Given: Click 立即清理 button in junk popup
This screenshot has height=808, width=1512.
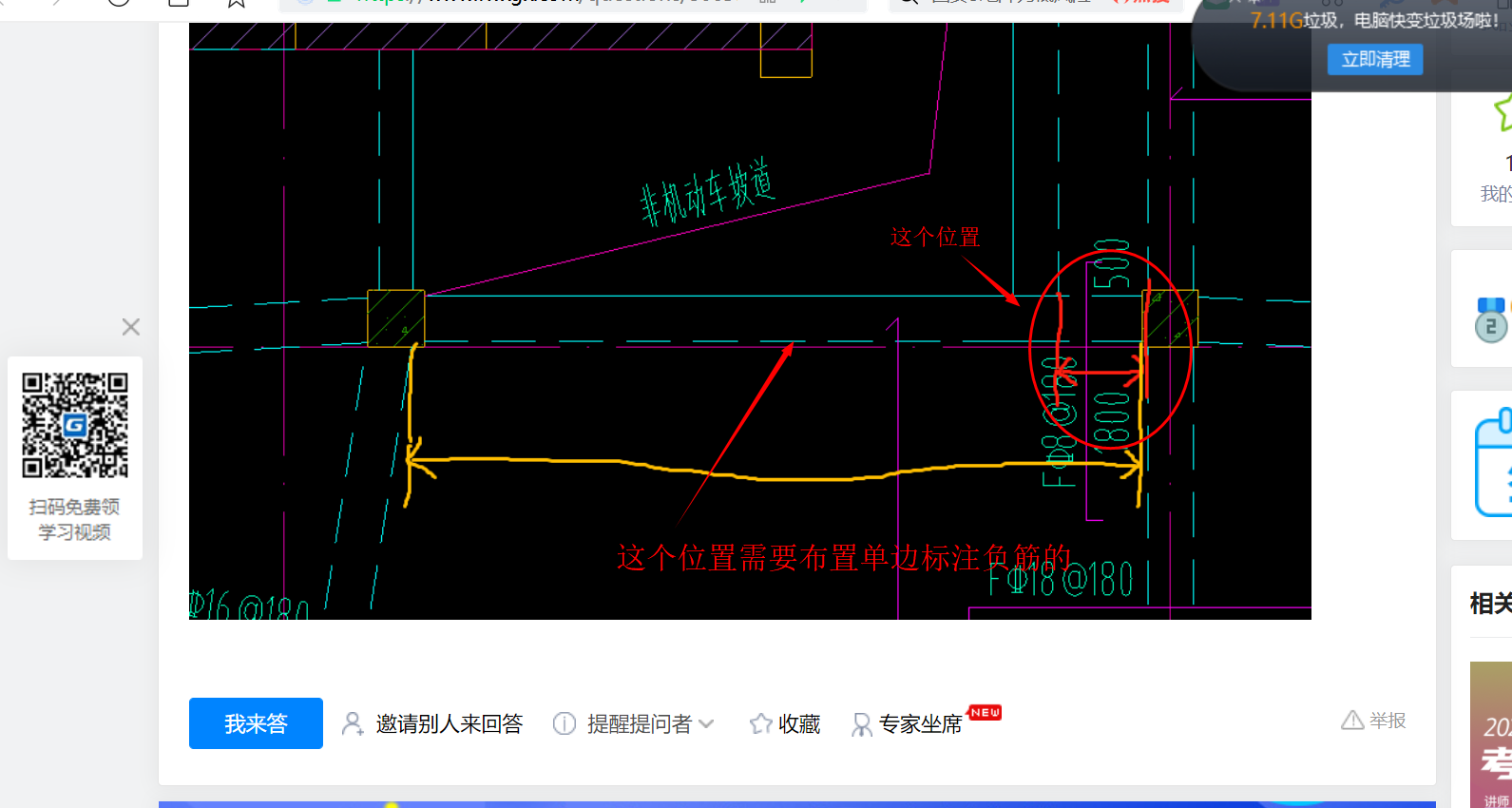Looking at the screenshot, I should pyautogui.click(x=1375, y=59).
